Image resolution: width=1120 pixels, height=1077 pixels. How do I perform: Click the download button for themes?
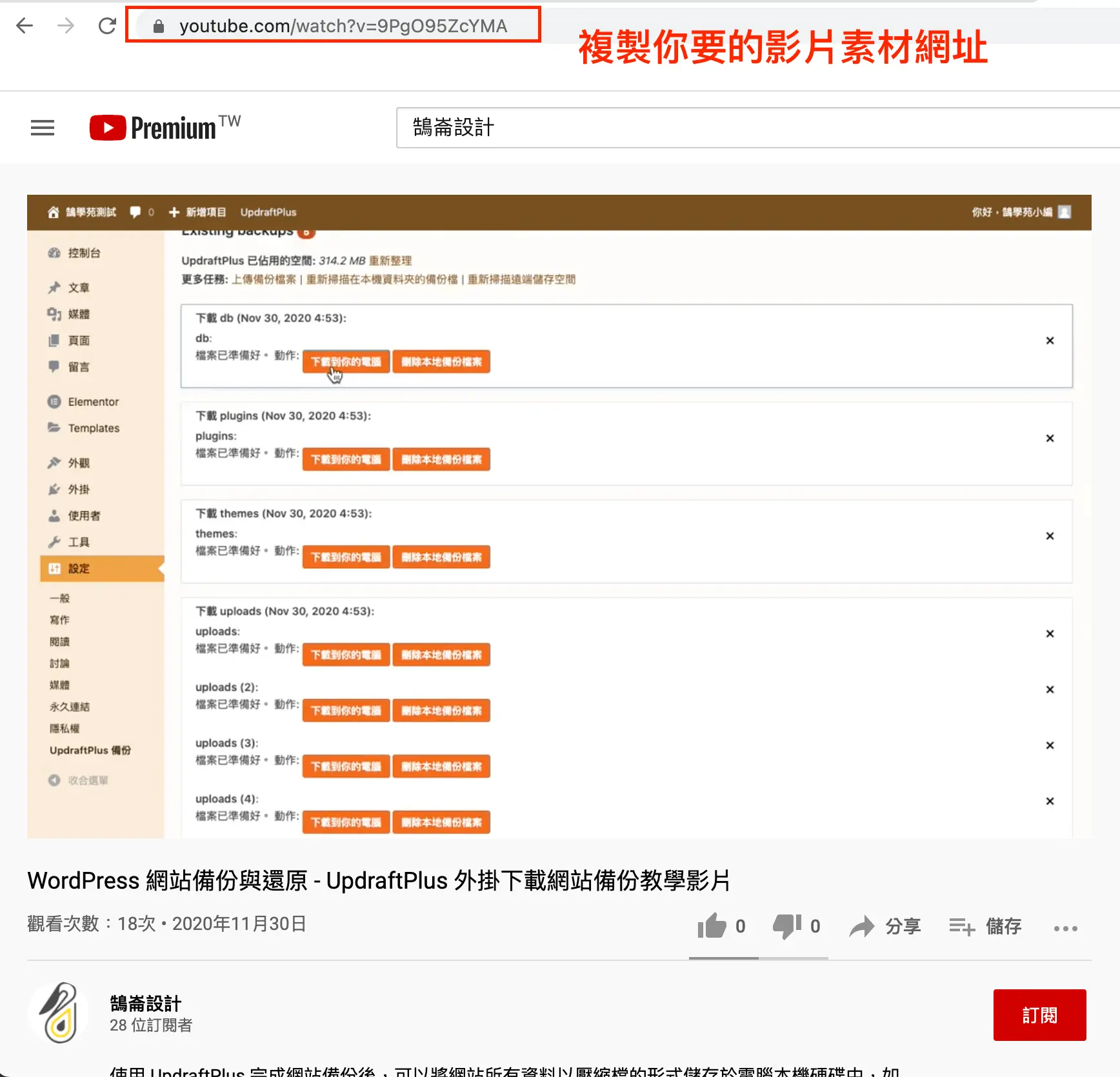346,557
